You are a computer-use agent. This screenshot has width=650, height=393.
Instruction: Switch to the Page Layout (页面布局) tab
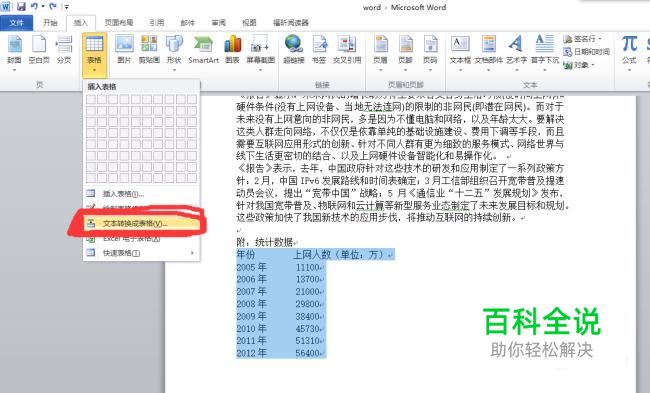119,22
